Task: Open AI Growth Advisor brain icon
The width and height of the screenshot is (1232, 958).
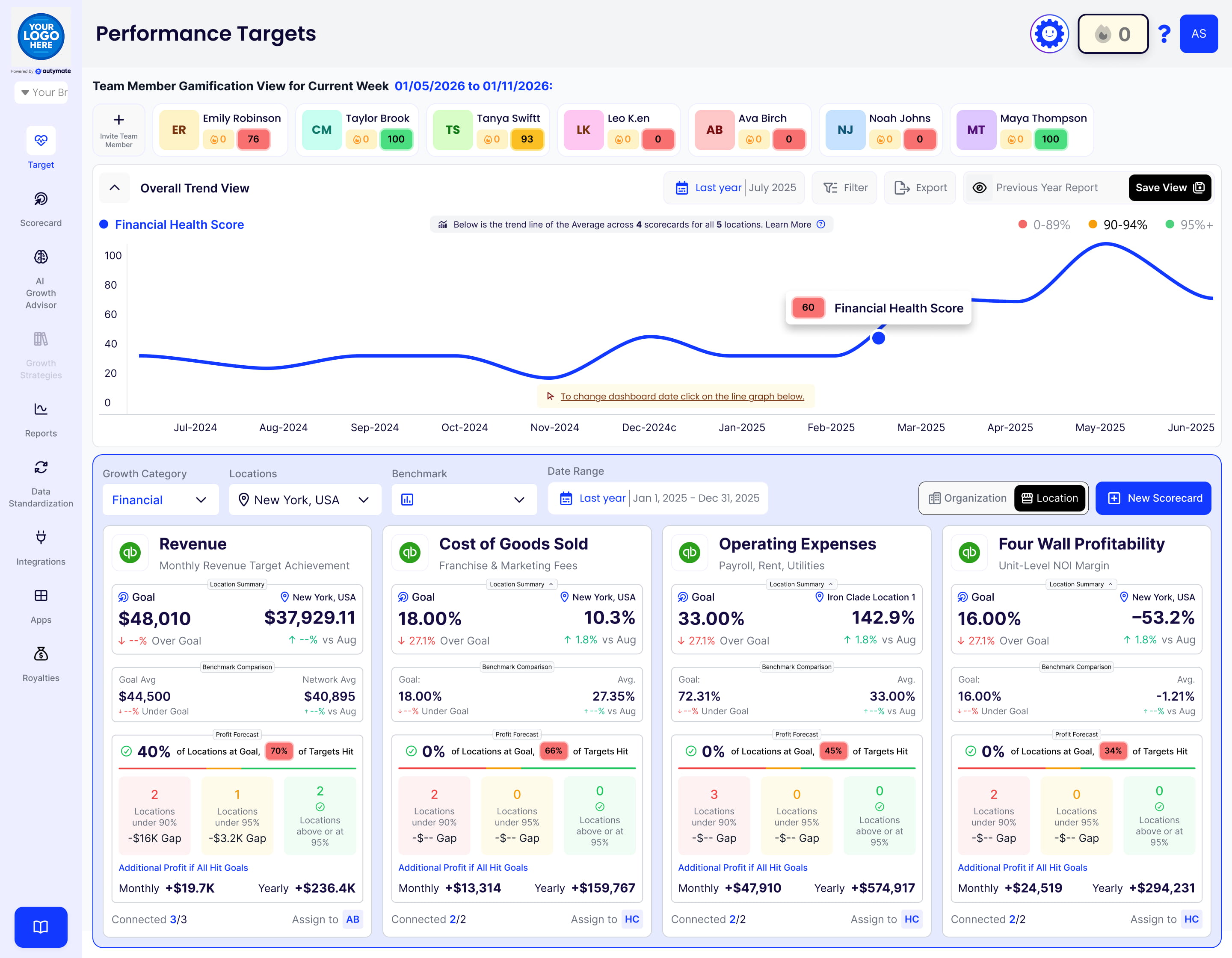Action: click(x=41, y=257)
